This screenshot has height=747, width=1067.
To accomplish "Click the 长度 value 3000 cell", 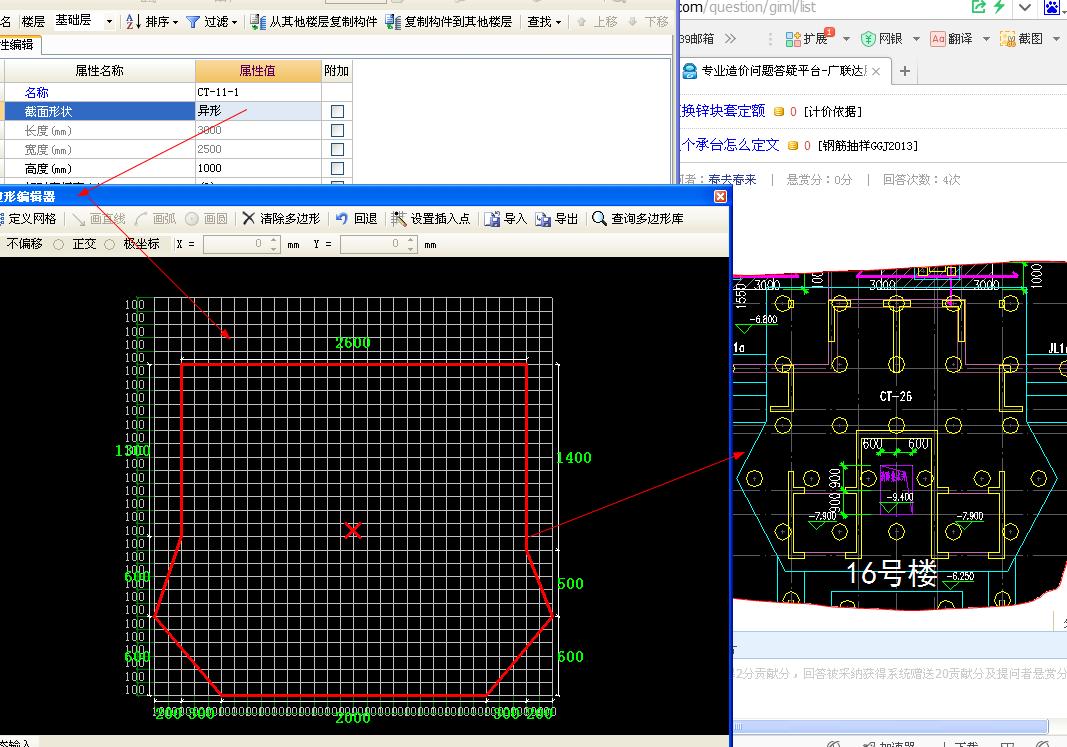I will point(258,130).
